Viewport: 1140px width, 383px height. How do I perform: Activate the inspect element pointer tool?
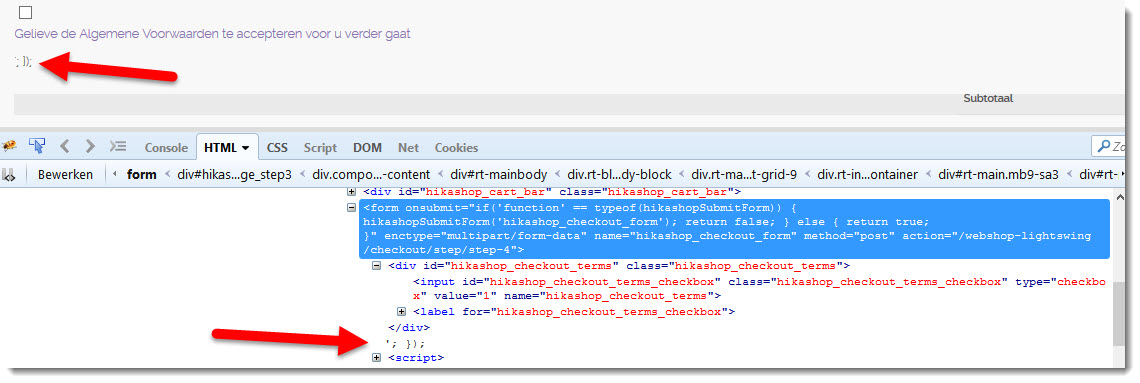(37, 146)
